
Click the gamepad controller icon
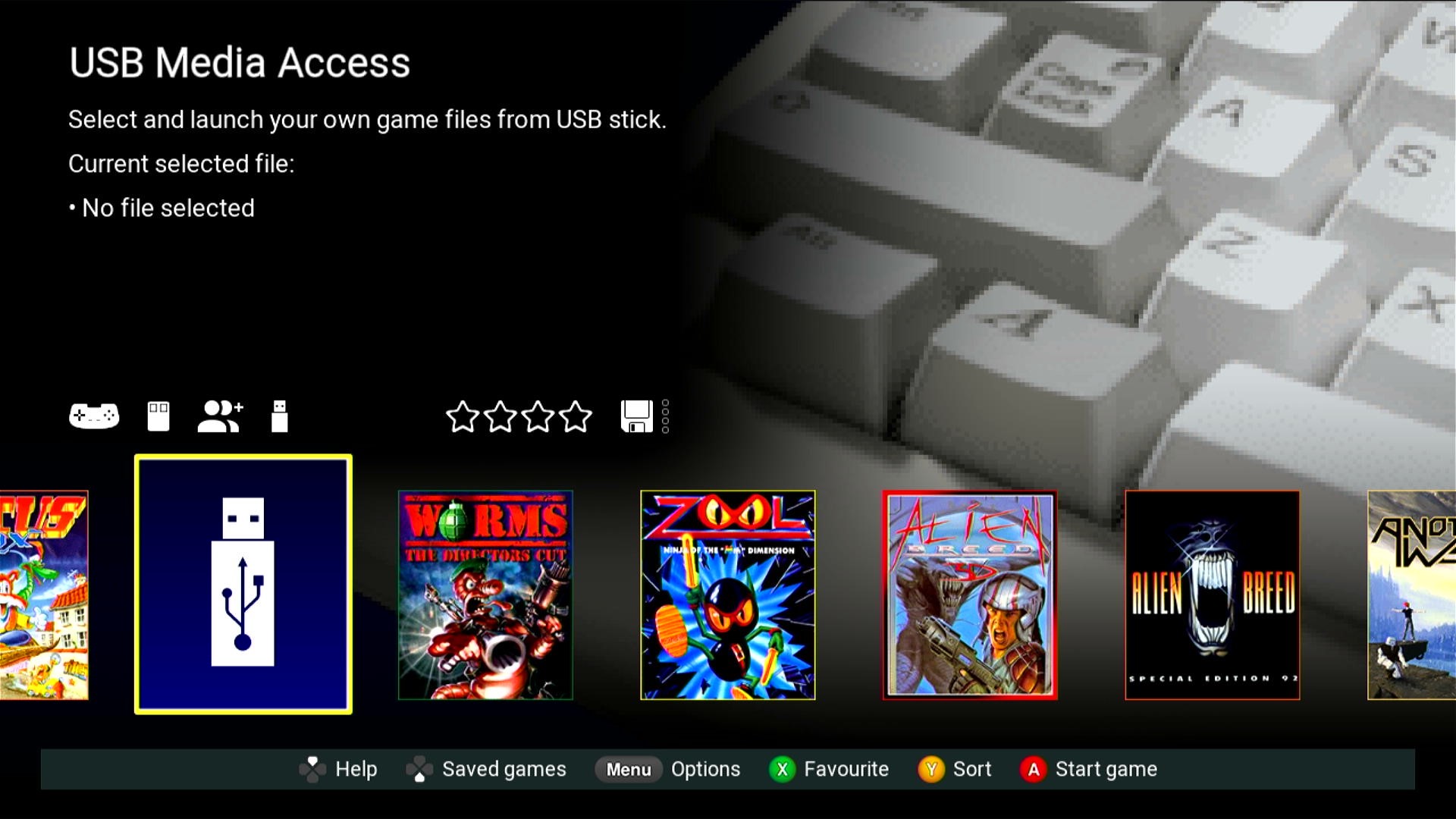tap(94, 416)
